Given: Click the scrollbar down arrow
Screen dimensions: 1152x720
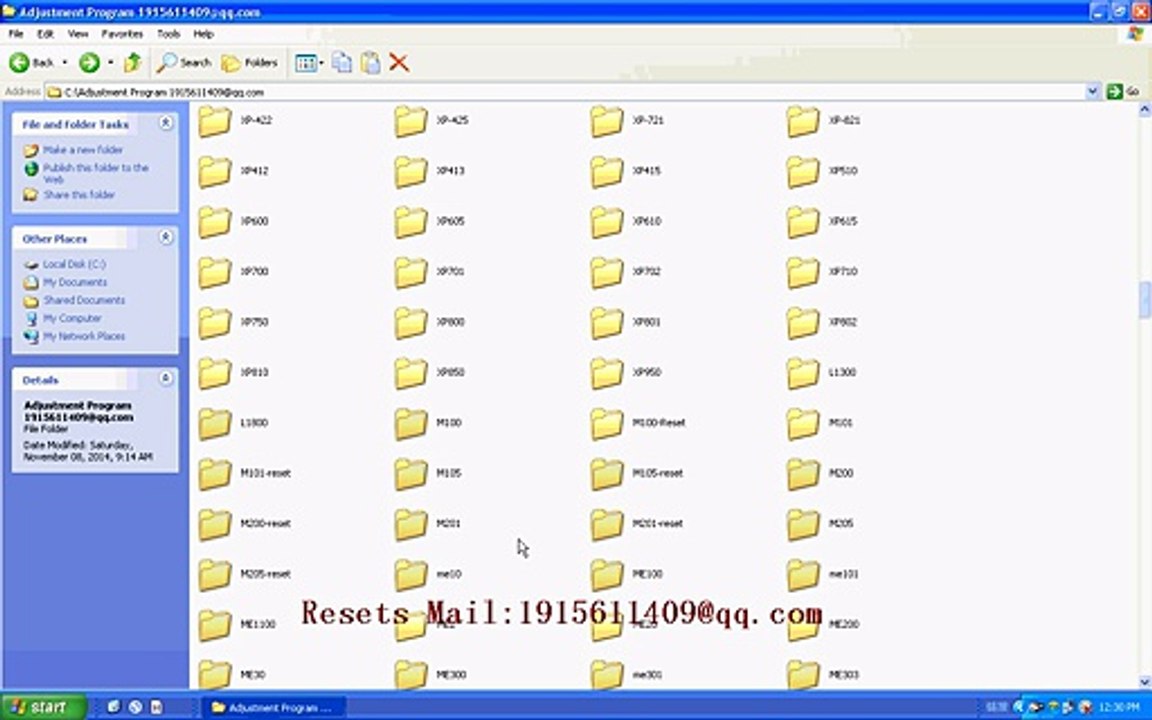Looking at the screenshot, I should [1145, 682].
